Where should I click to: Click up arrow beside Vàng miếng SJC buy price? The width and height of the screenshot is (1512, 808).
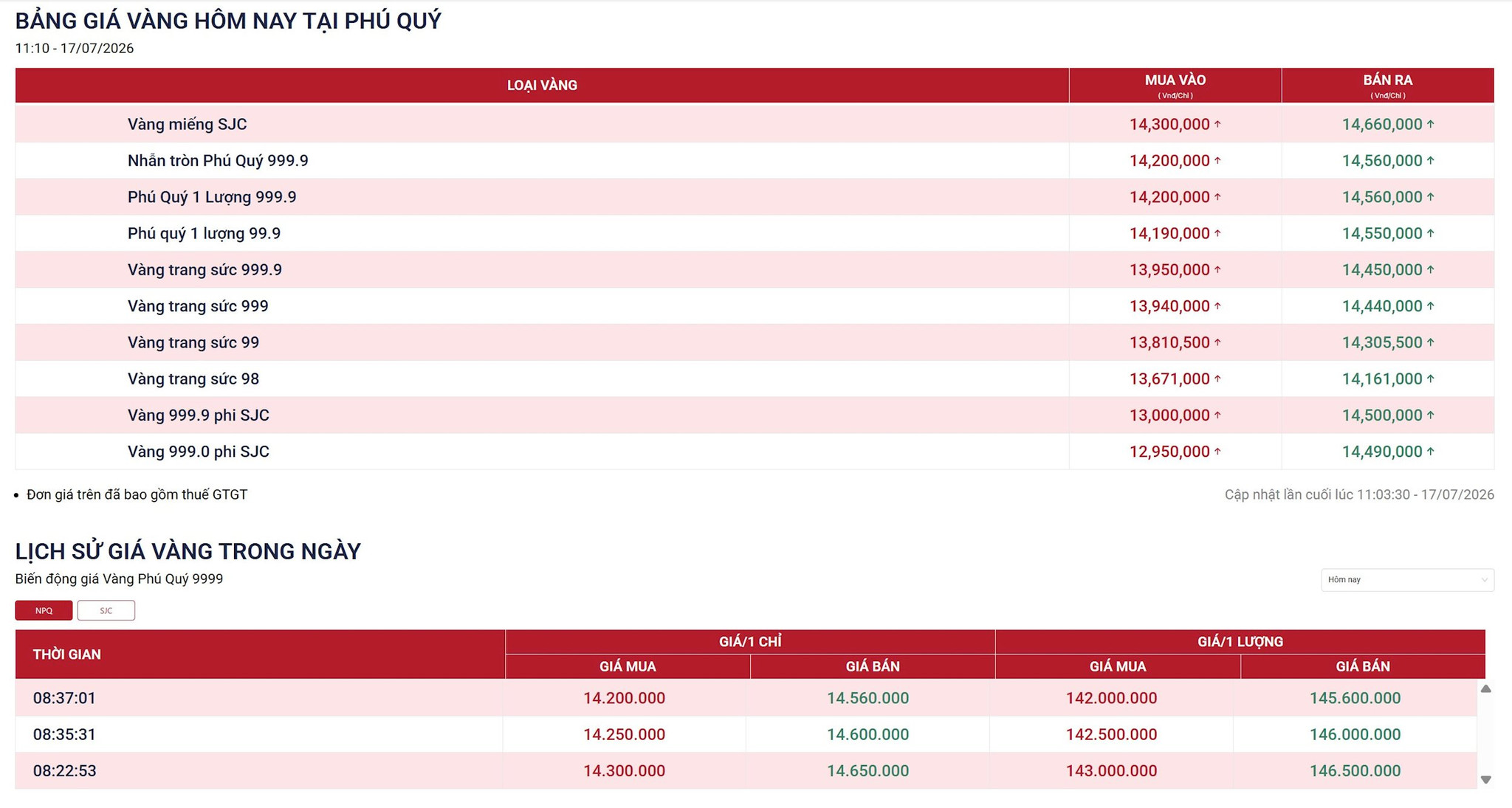[x=1217, y=124]
